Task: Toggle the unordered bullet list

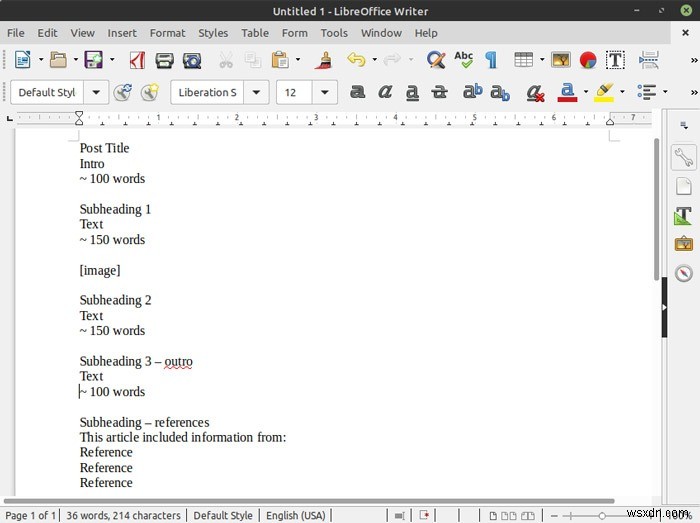Action: [x=646, y=92]
